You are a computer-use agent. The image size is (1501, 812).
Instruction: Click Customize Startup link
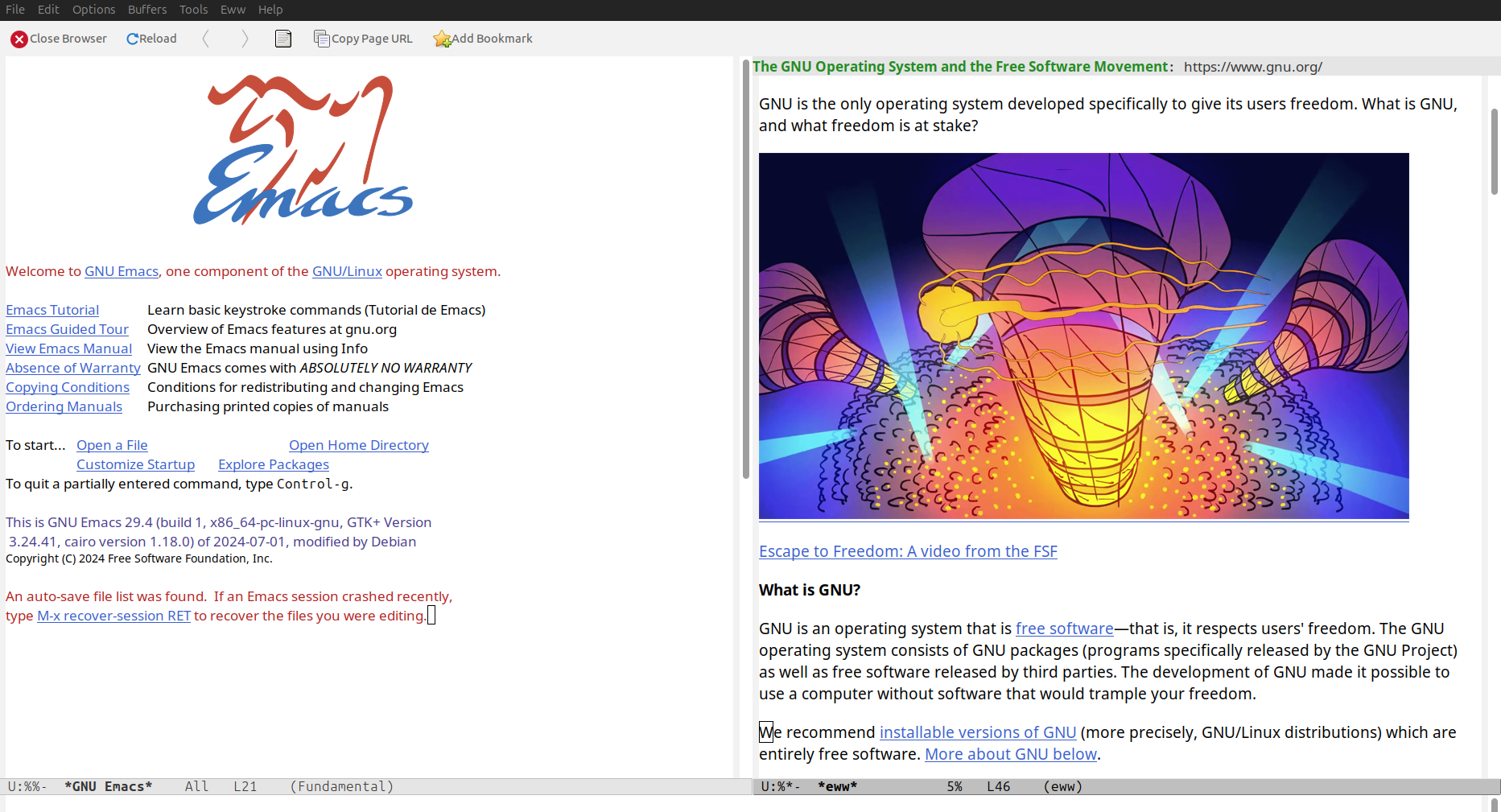[135, 464]
